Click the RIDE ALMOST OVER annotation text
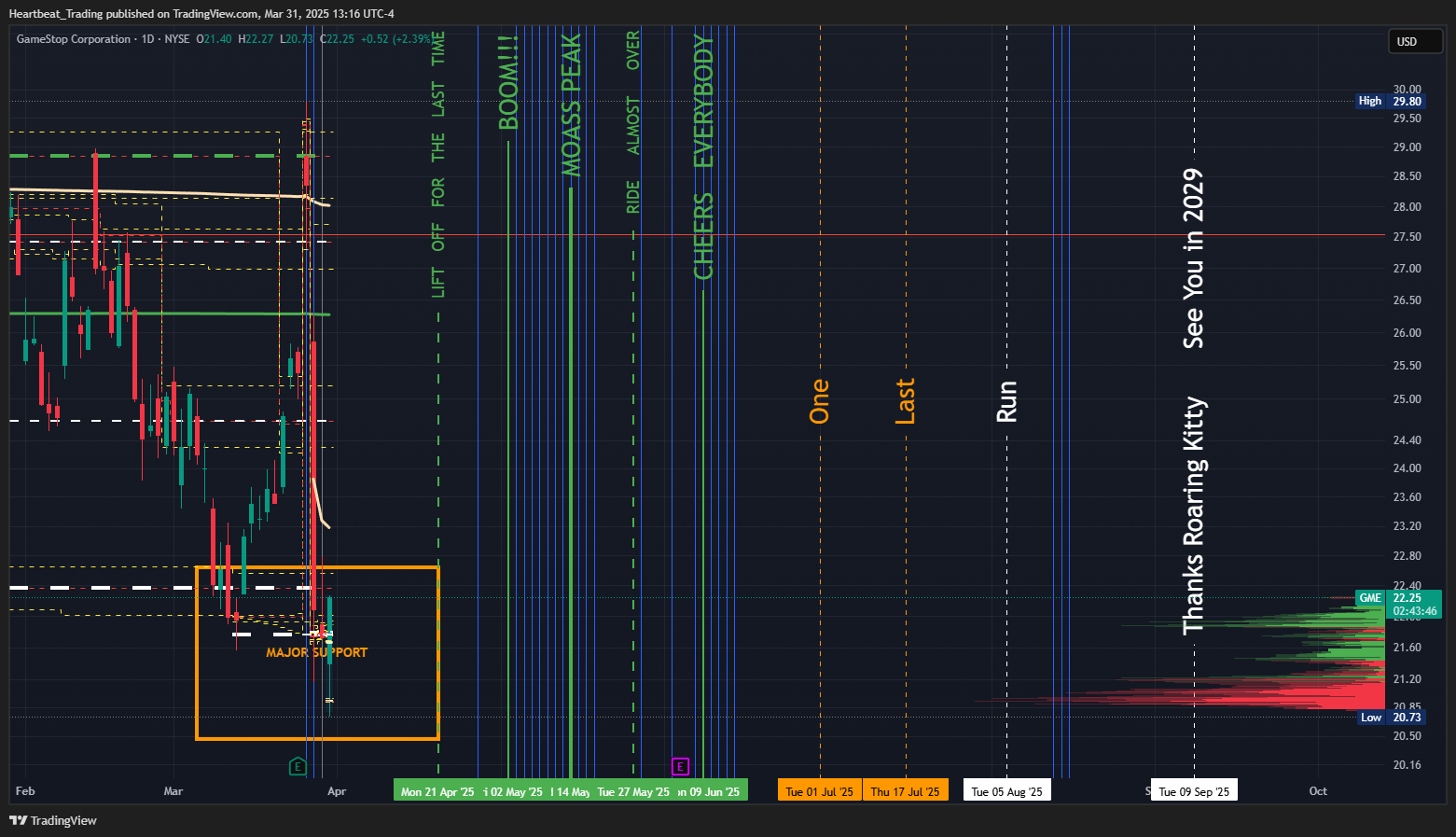Viewport: 1456px width, 837px height. tap(633, 122)
